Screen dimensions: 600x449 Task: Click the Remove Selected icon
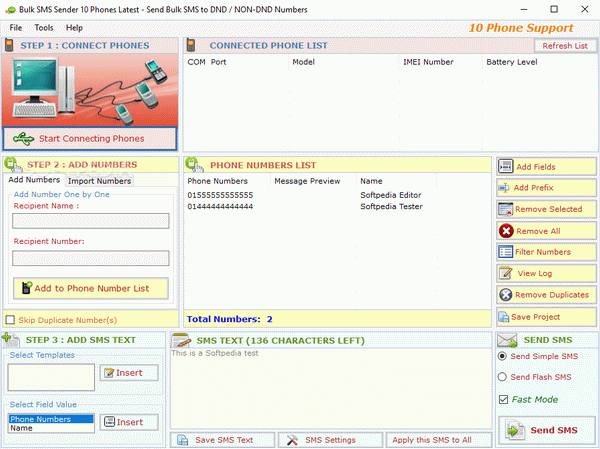tap(505, 209)
